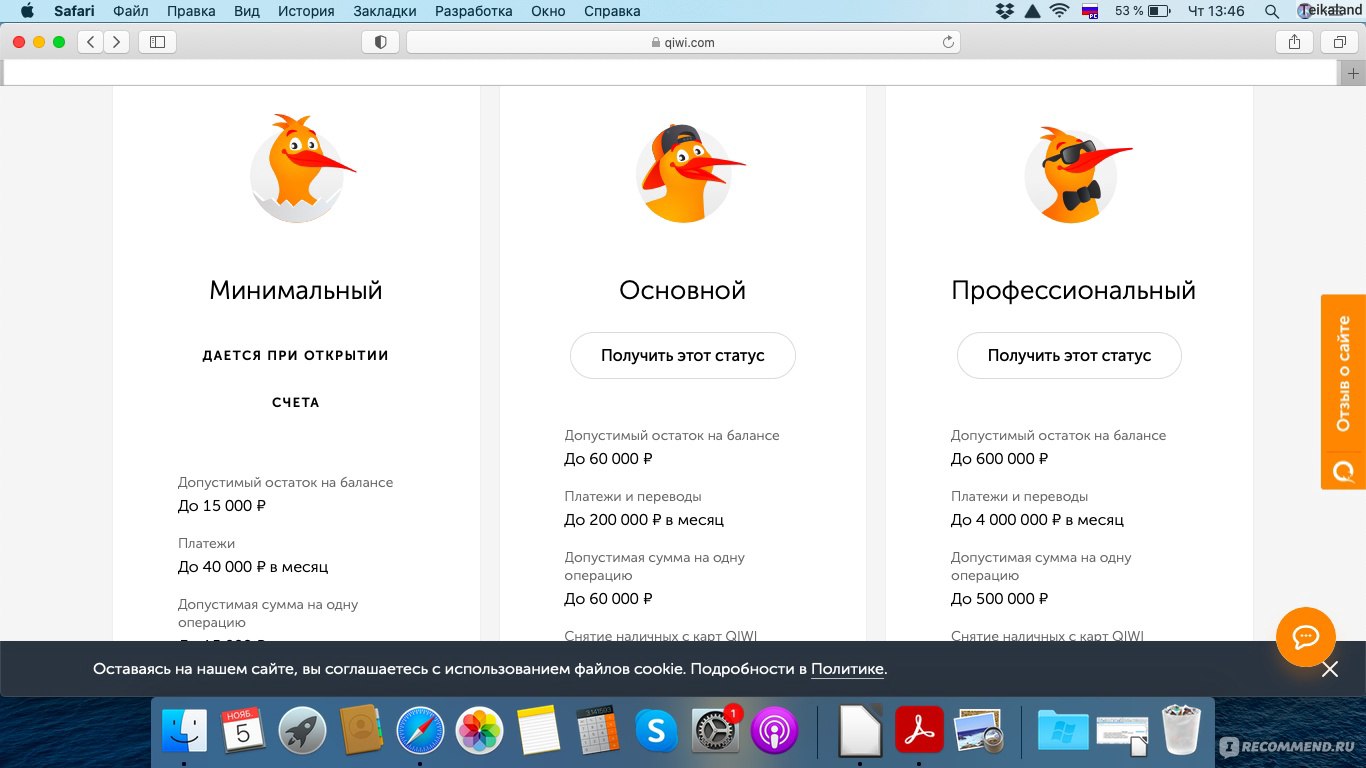Open System Preferences from the Dock
1366x768 pixels.
[716, 731]
